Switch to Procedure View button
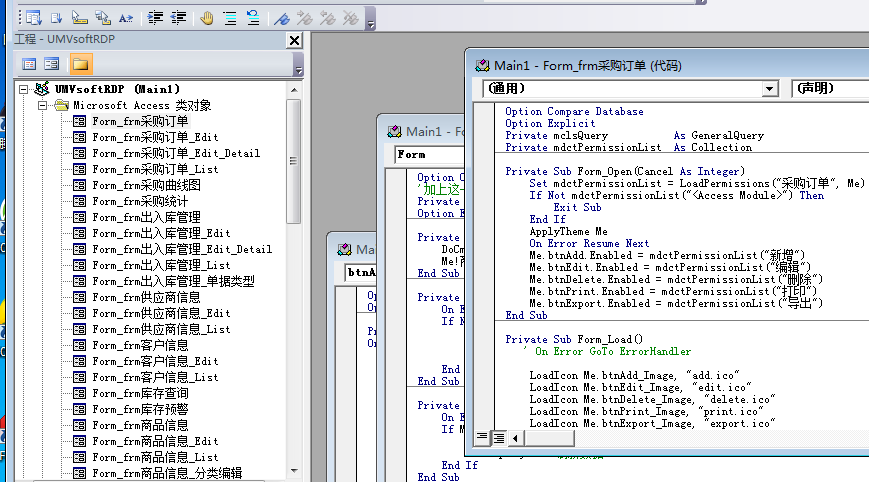Screen dimensions: 869x482 coord(482,438)
